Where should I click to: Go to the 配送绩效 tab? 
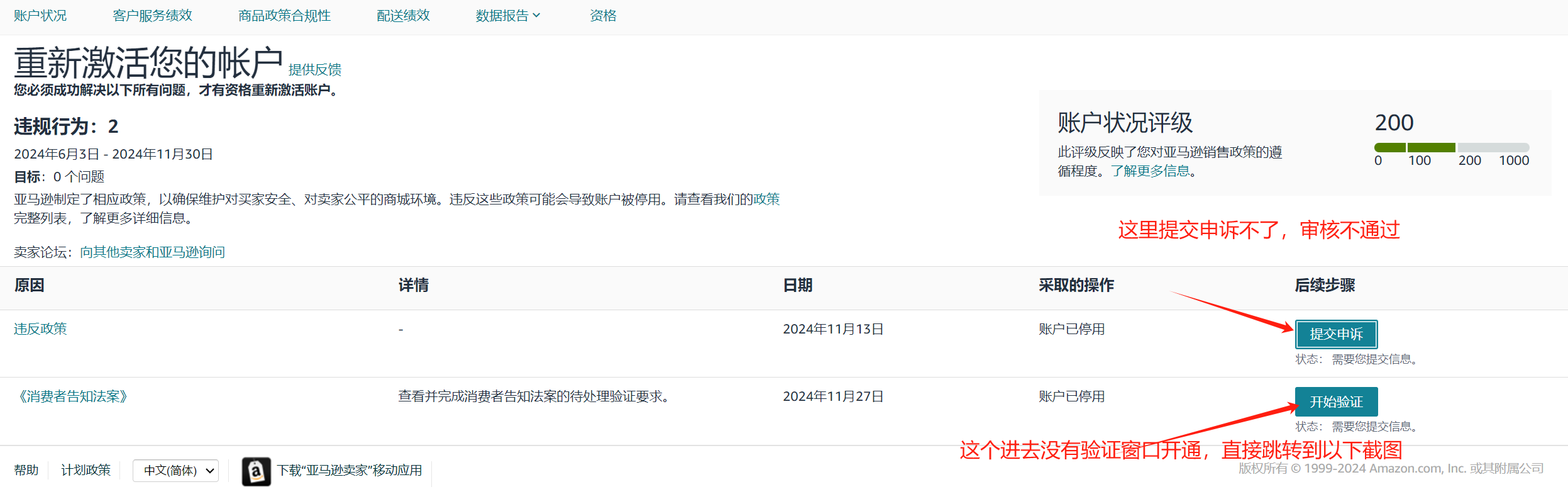403,16
